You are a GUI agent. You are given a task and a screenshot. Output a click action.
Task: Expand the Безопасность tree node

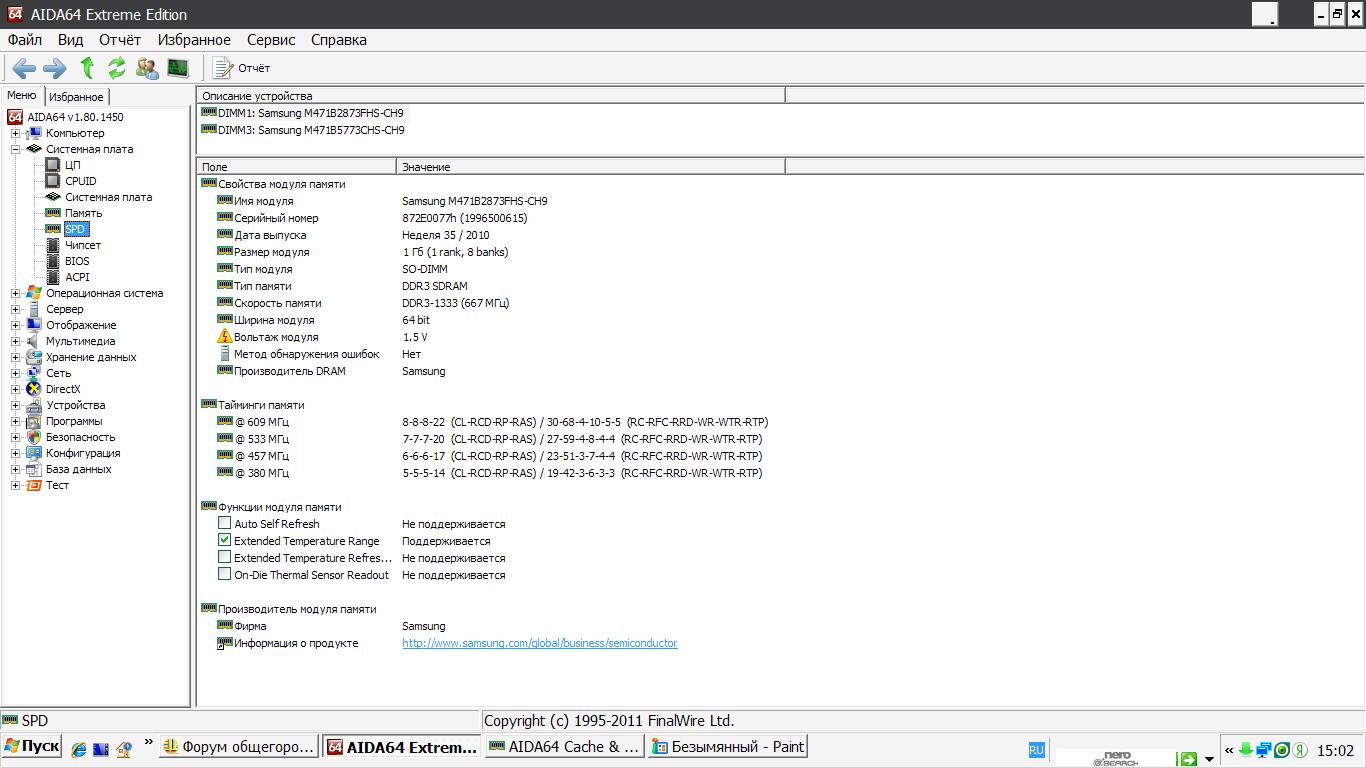pos(15,437)
